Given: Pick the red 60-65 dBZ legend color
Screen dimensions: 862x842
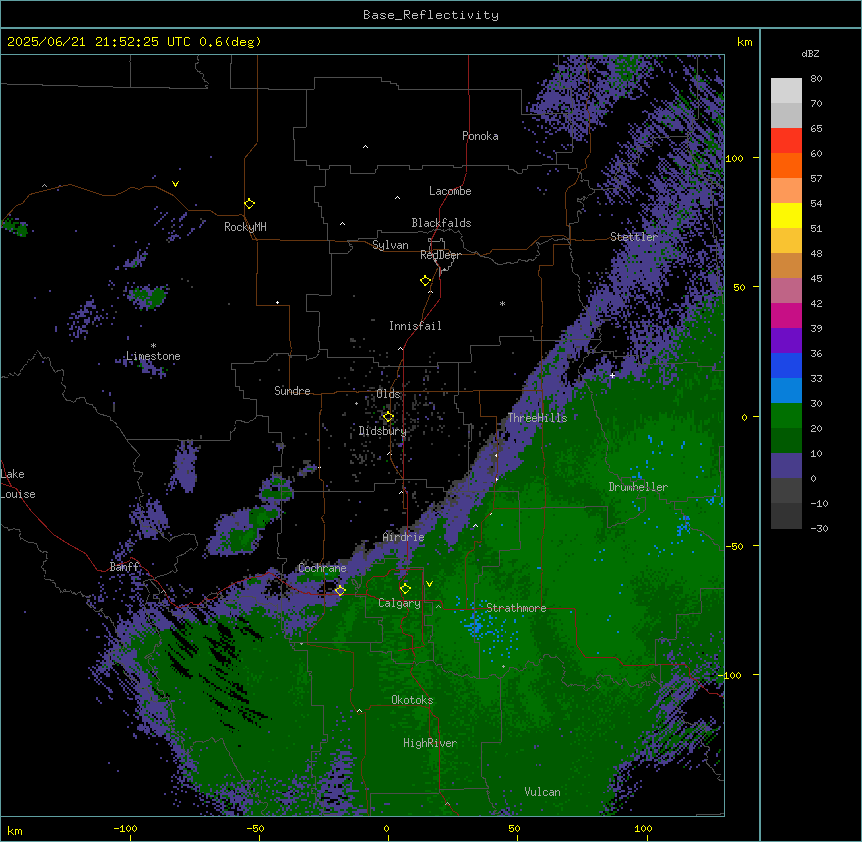Looking at the screenshot, I should pos(786,140).
